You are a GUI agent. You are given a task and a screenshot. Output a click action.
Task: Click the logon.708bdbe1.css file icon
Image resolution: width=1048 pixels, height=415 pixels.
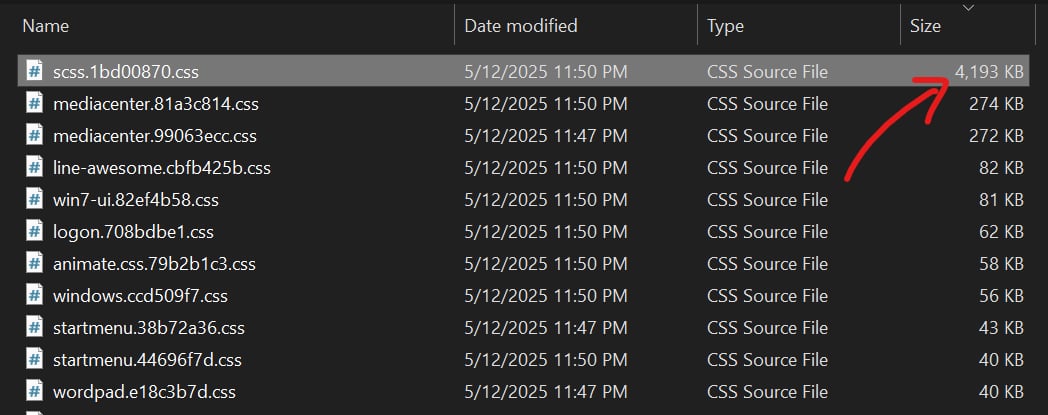[x=34, y=232]
